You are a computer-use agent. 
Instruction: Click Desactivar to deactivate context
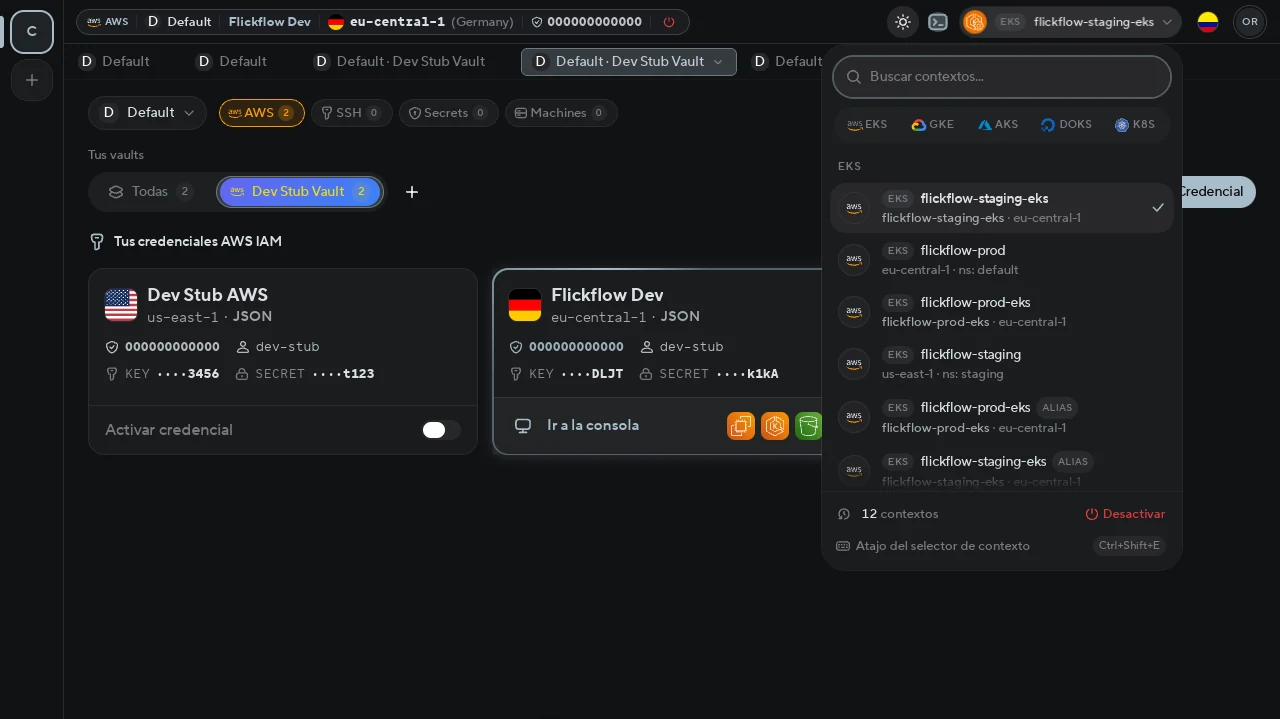coord(1125,514)
